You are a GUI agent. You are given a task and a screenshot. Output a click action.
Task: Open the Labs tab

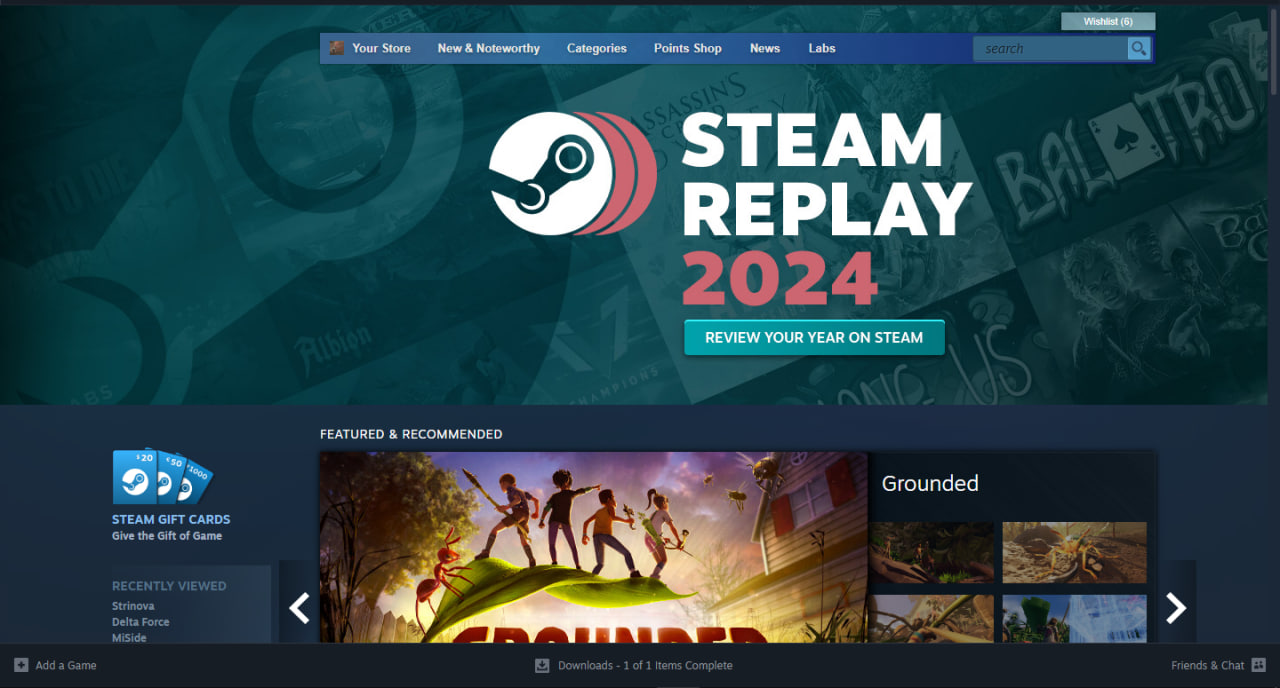coord(822,48)
